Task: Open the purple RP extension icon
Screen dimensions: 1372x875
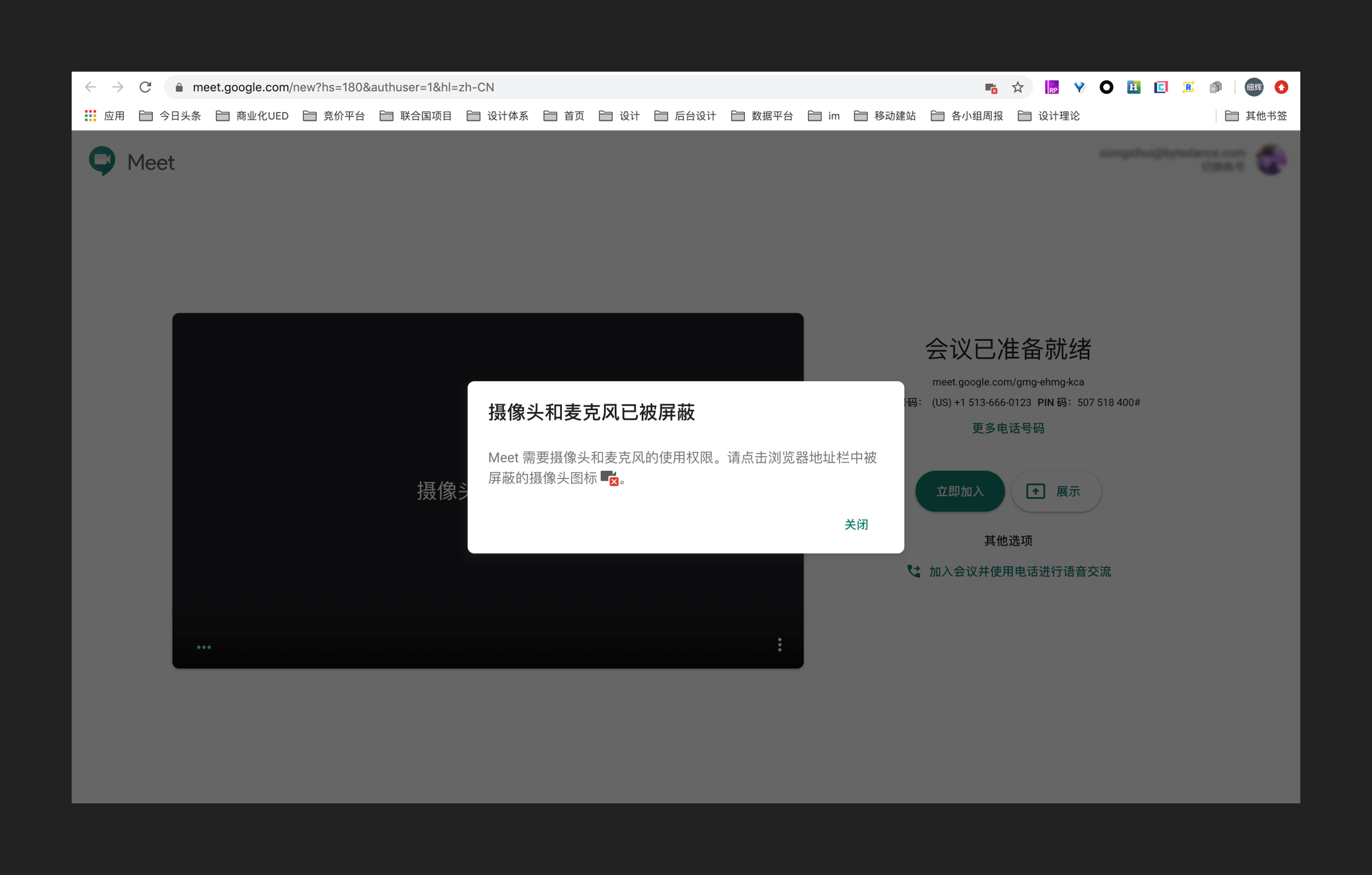Action: coord(1051,87)
